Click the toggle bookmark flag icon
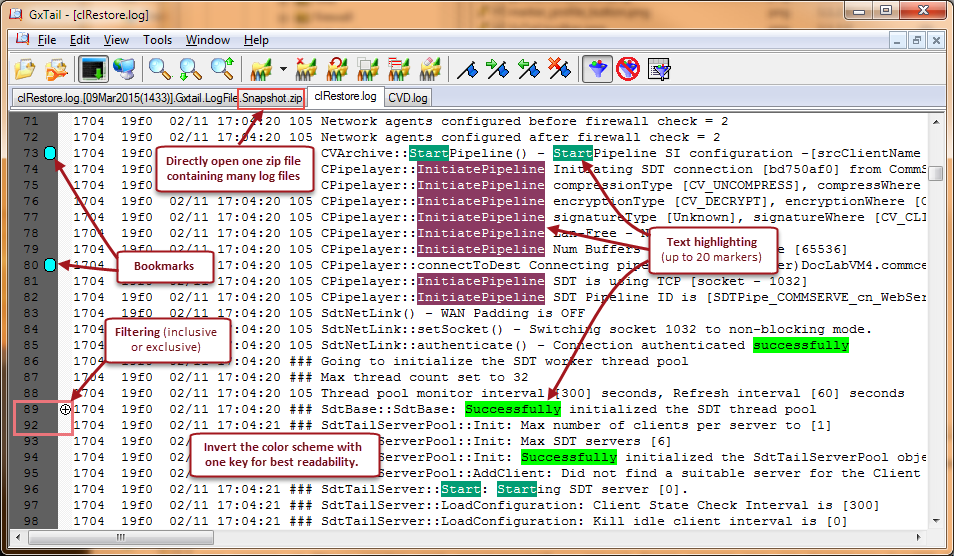This screenshot has height=556, width=954. click(x=466, y=69)
